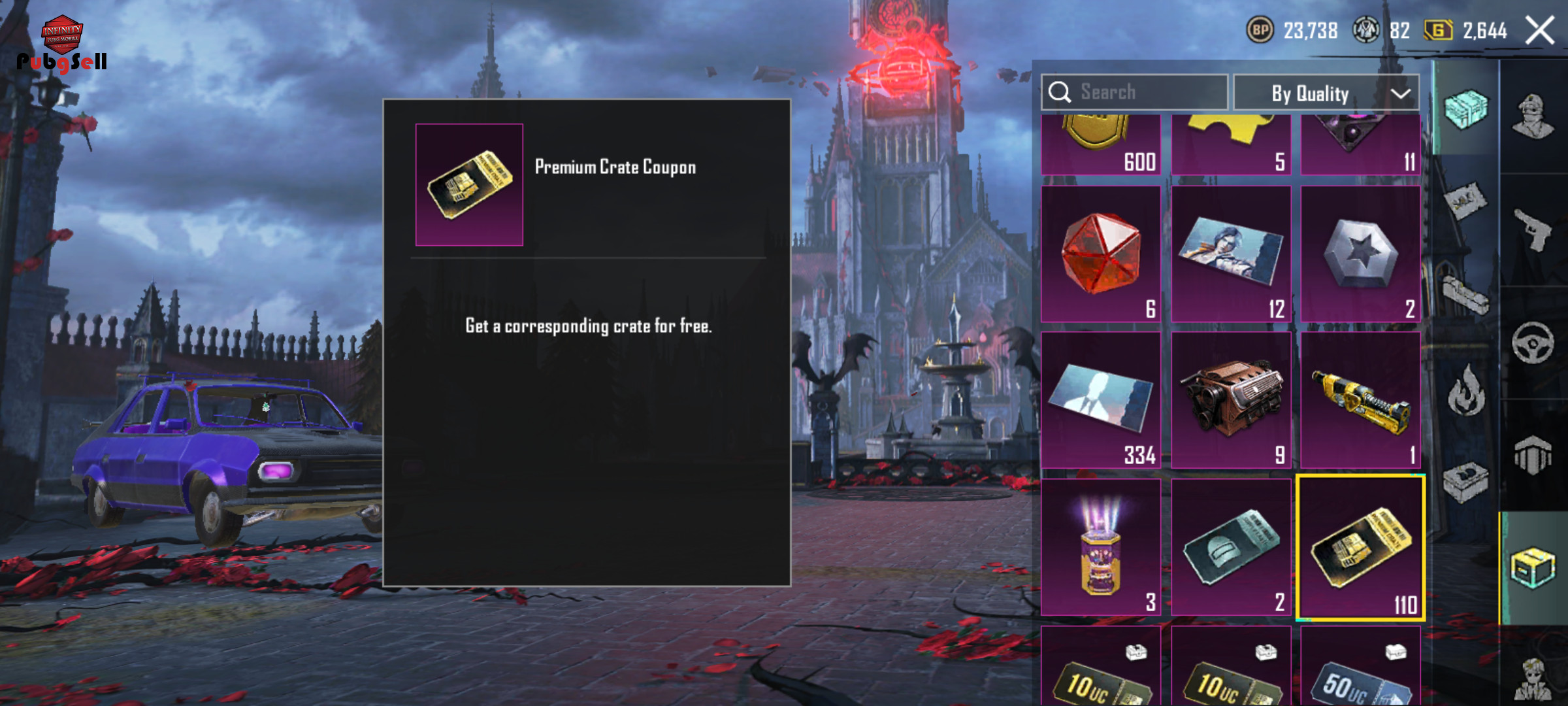
Task: Switch to the pistol weapons category
Action: 1533,229
